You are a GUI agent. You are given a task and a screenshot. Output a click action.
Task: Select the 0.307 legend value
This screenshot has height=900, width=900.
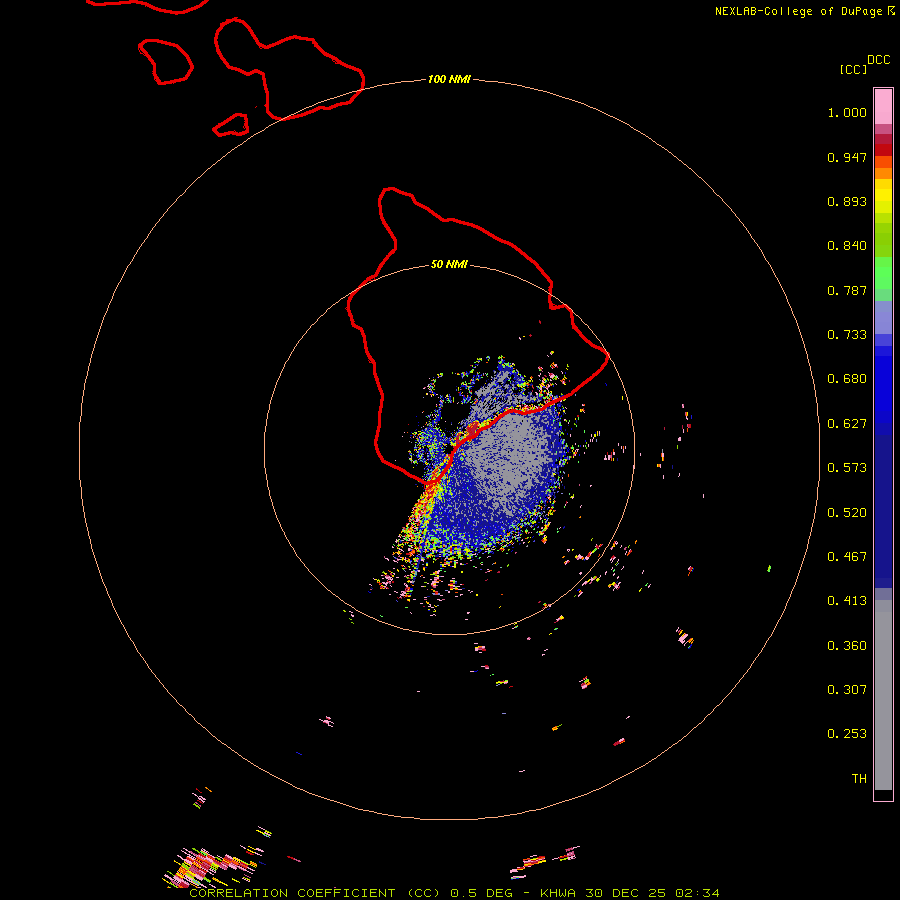pos(847,690)
